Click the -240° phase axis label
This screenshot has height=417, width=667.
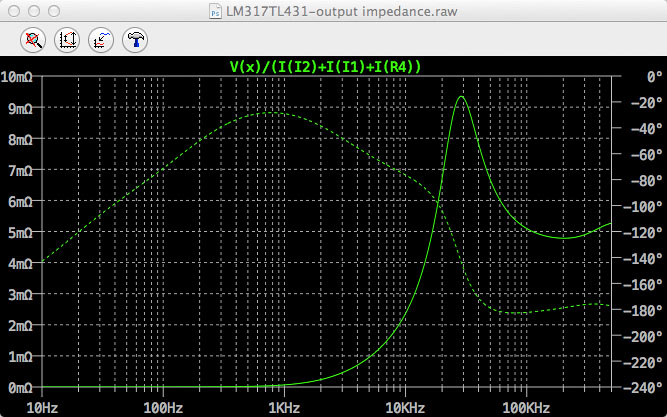(x=643, y=388)
